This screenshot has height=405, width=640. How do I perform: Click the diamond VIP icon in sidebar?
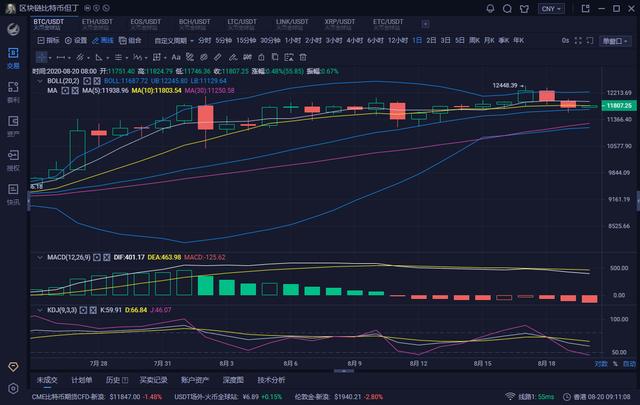tap(13, 367)
